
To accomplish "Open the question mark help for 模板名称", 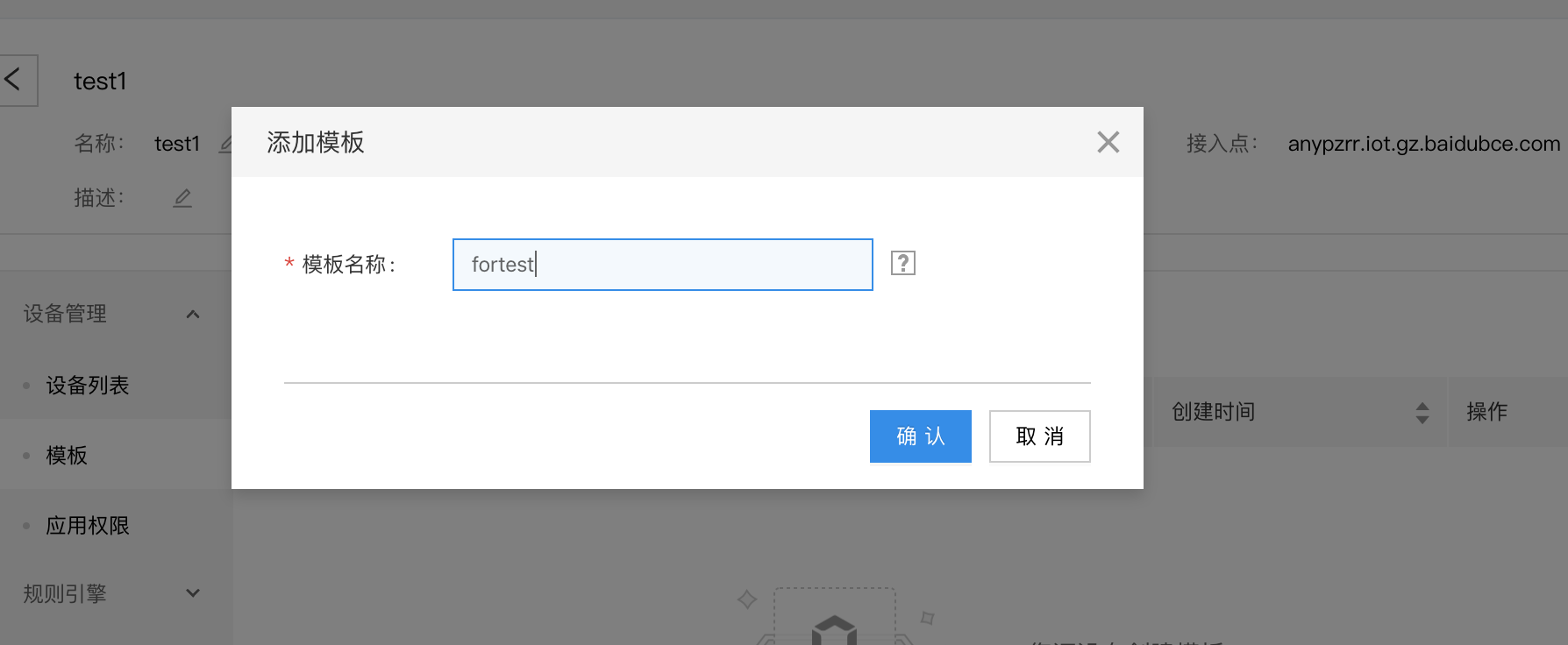I will (x=903, y=263).
